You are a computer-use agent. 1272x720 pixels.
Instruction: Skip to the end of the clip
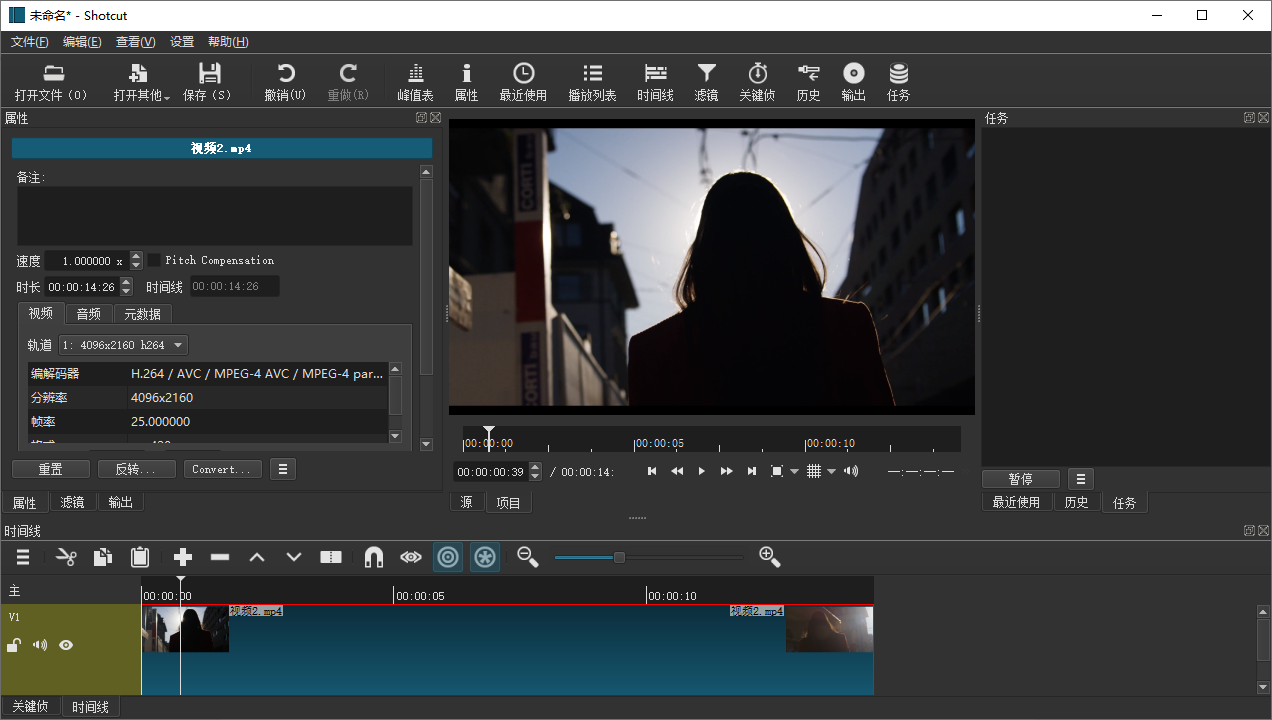752,471
